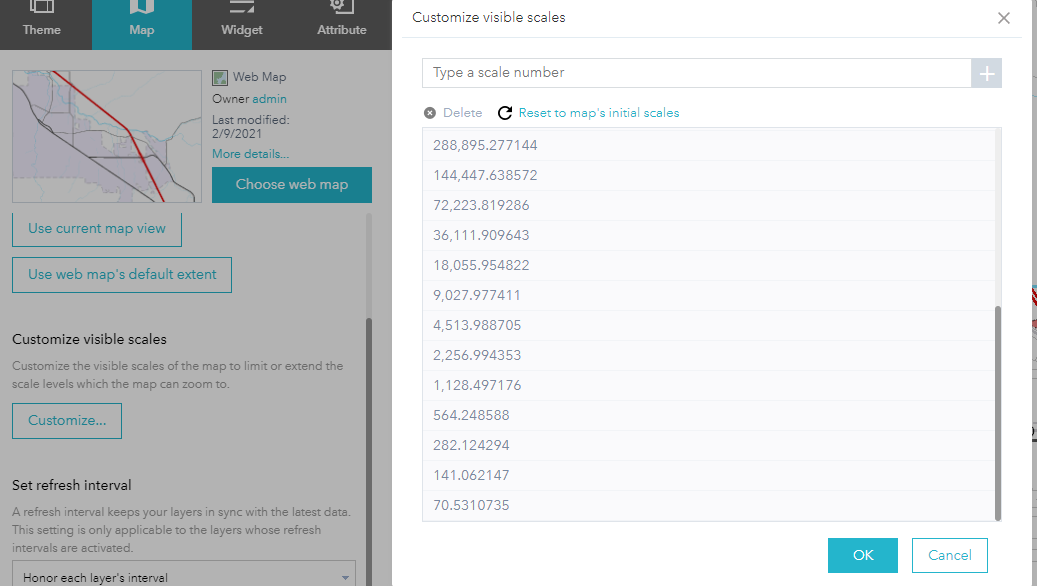Open More details link

[249, 153]
